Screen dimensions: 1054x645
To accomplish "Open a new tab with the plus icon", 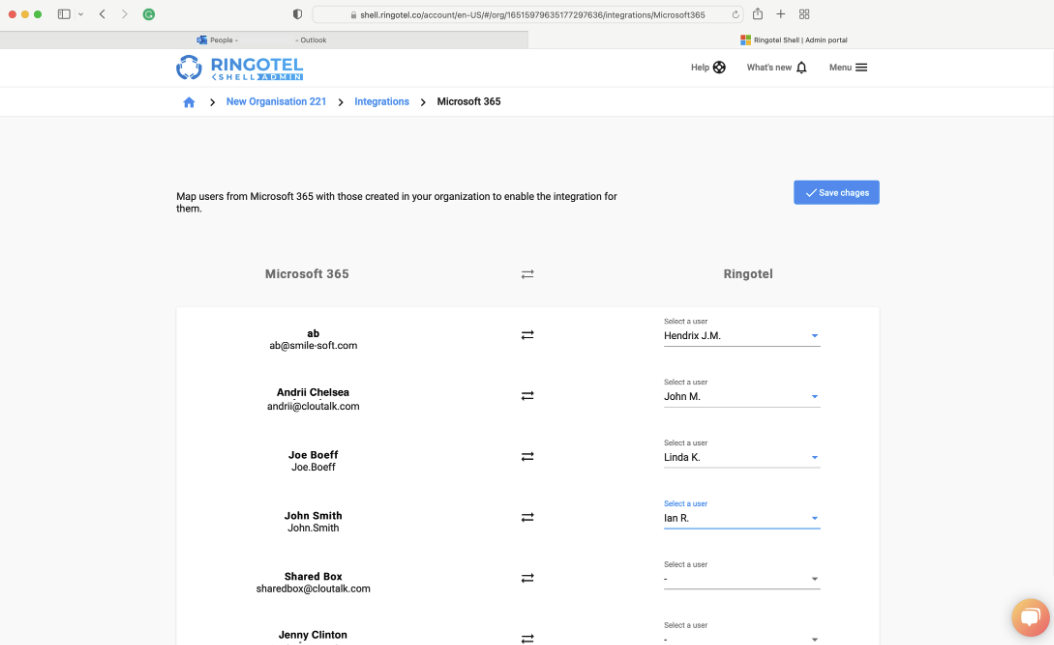I will click(x=780, y=14).
